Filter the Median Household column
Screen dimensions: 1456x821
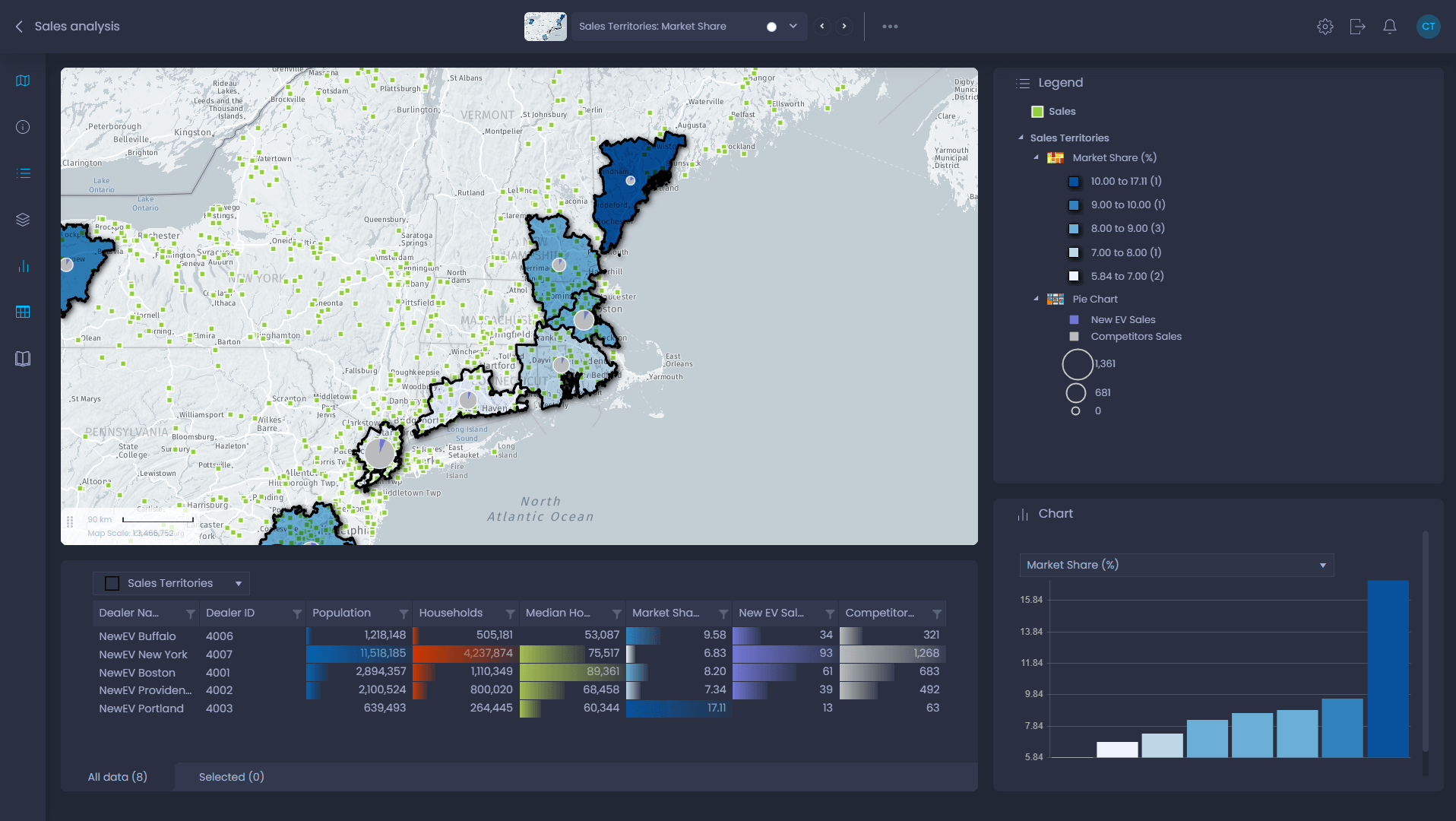tap(617, 613)
